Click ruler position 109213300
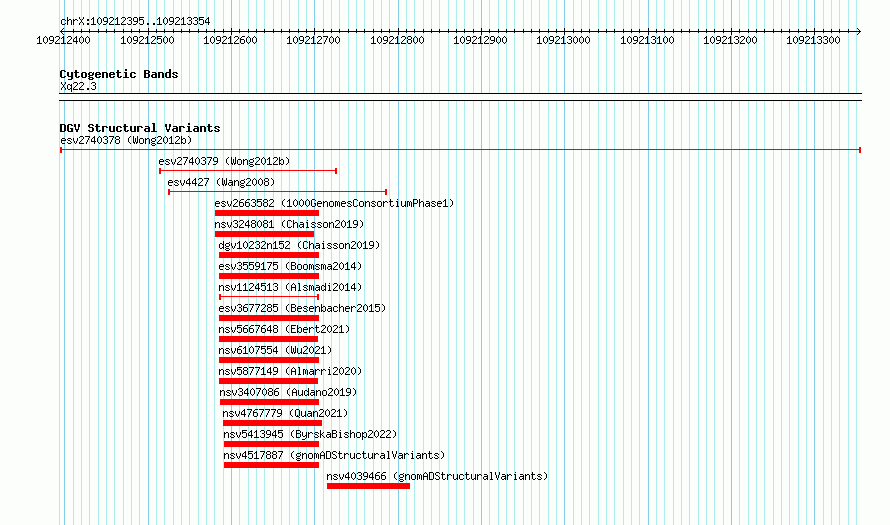The height and width of the screenshot is (525, 890). point(813,40)
